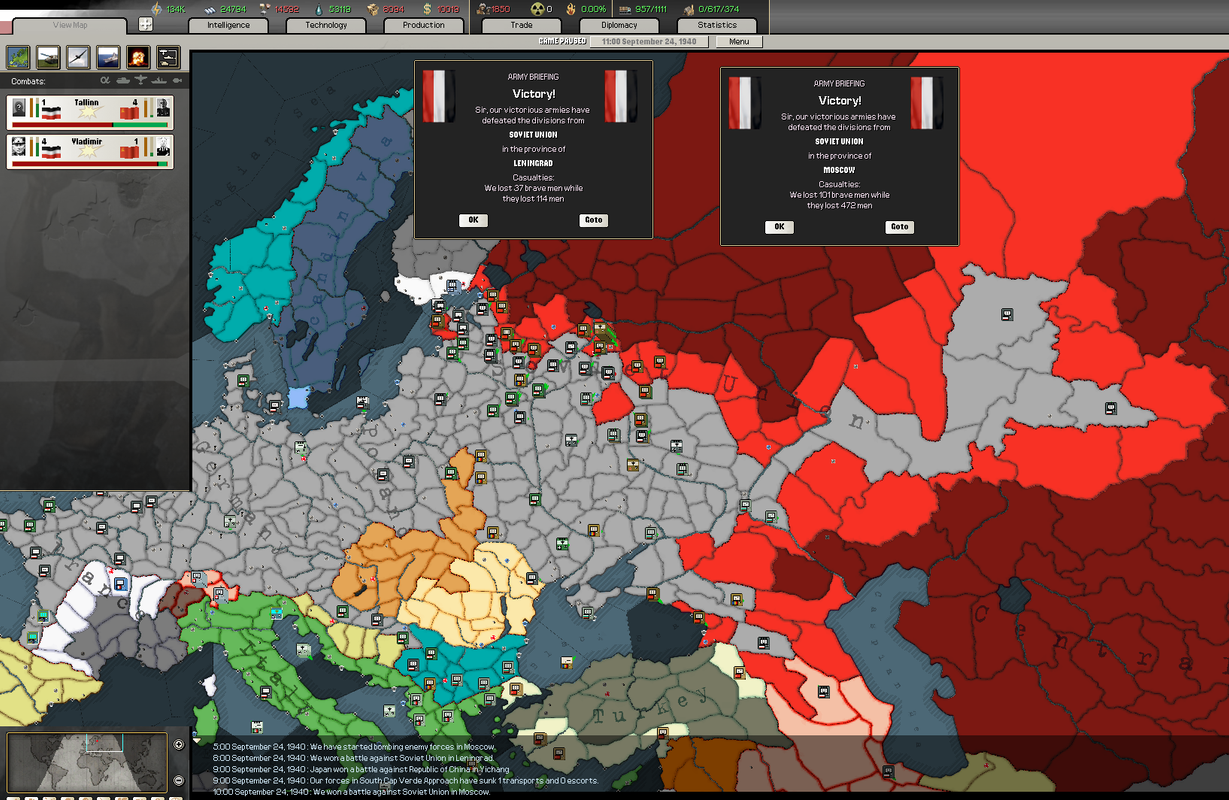Screen dimensions: 1229x800
Task: Open the Statistics tab
Action: click(717, 25)
